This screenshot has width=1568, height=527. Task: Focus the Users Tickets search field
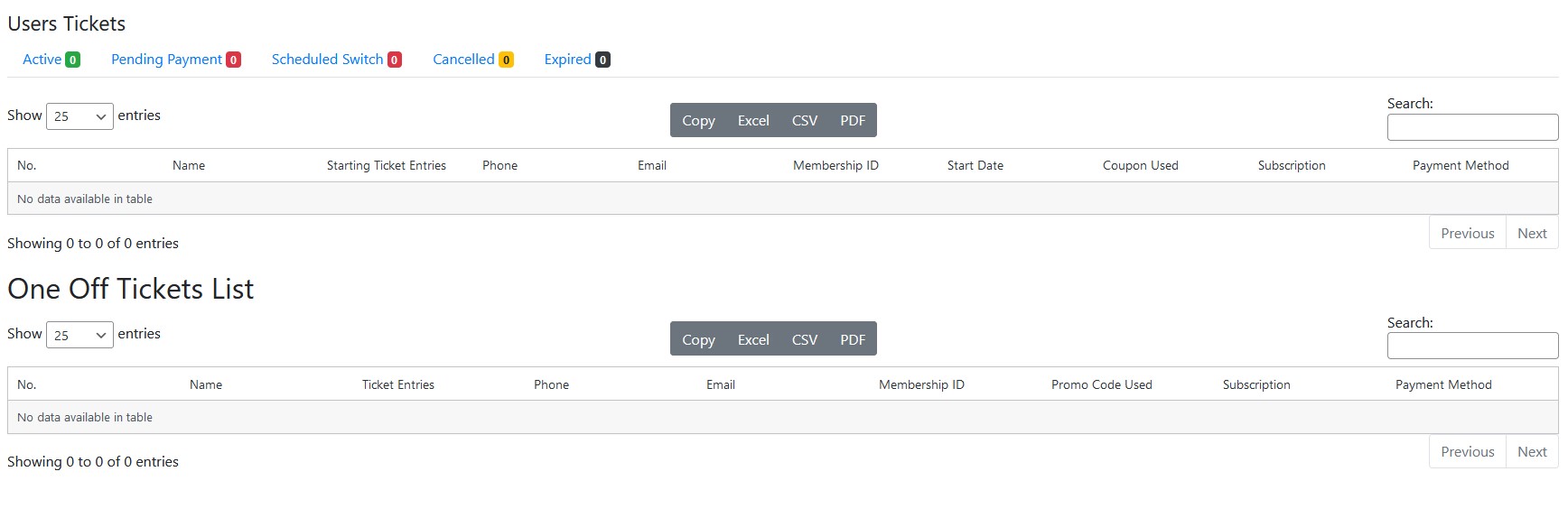(x=1472, y=127)
